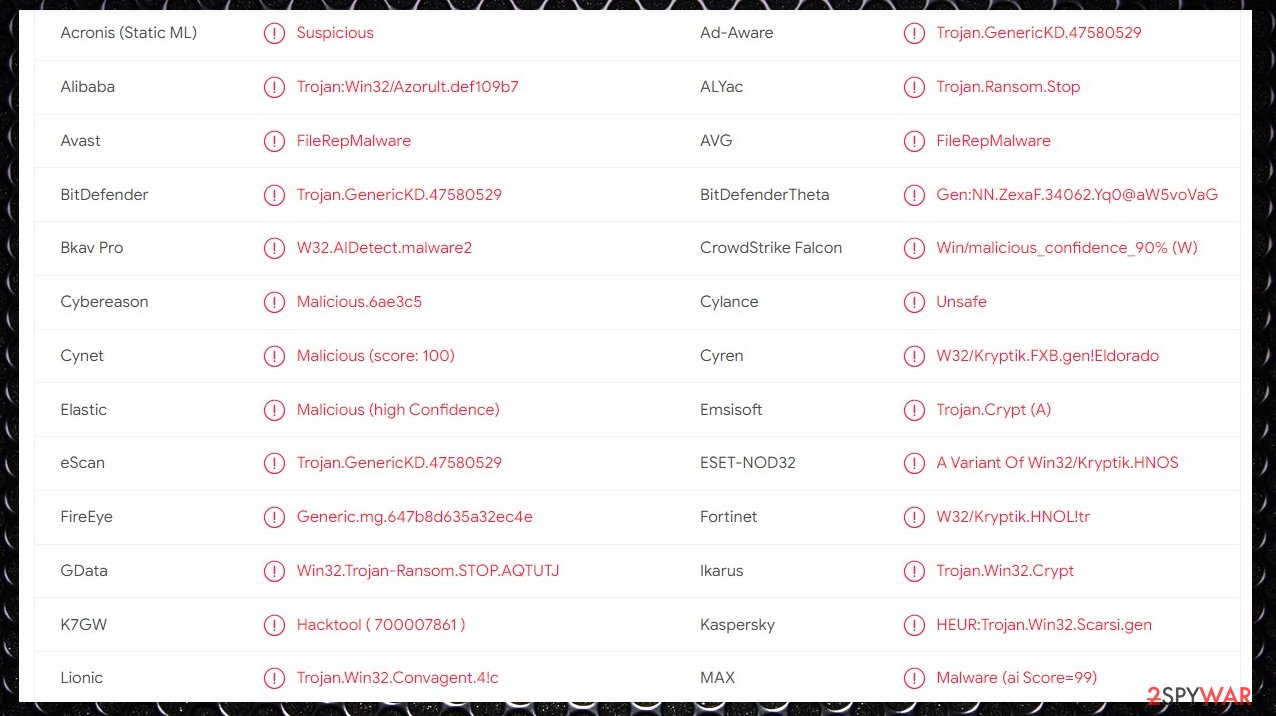Click the exclamation icon next to Malicious.6ae3c5
Viewport: 1276px width, 716px height.
[274, 302]
